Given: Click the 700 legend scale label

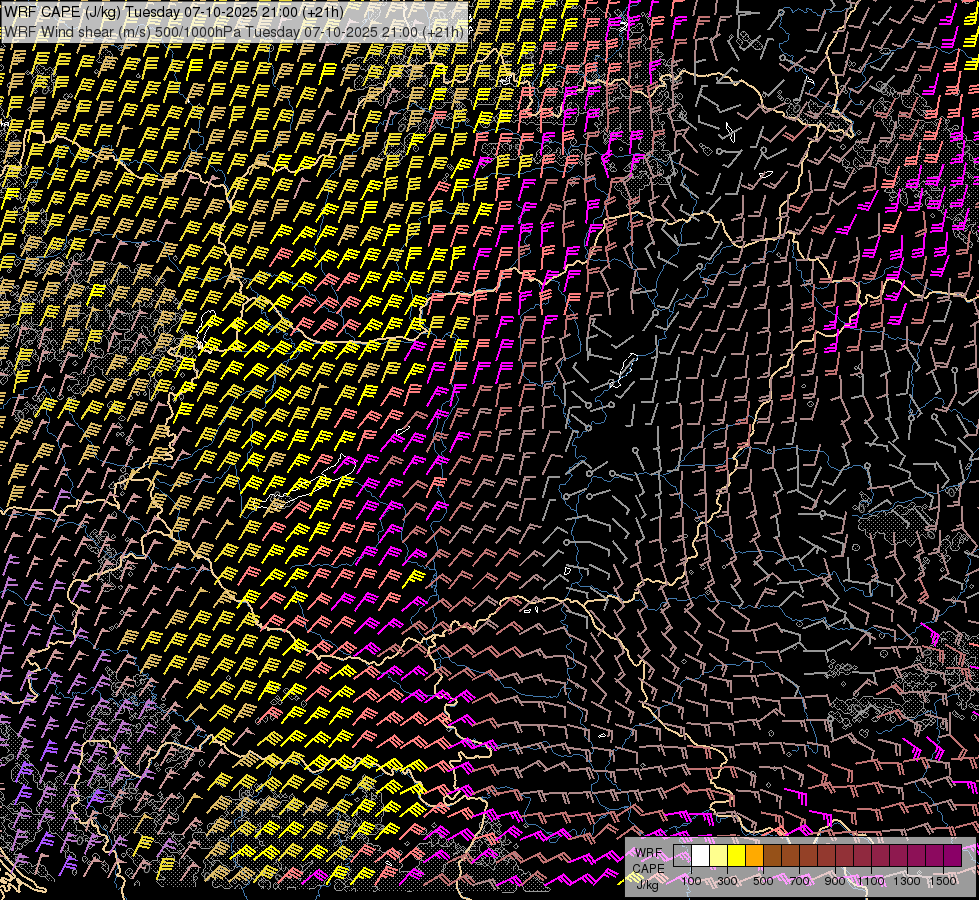Looking at the screenshot, I should (x=799, y=881).
